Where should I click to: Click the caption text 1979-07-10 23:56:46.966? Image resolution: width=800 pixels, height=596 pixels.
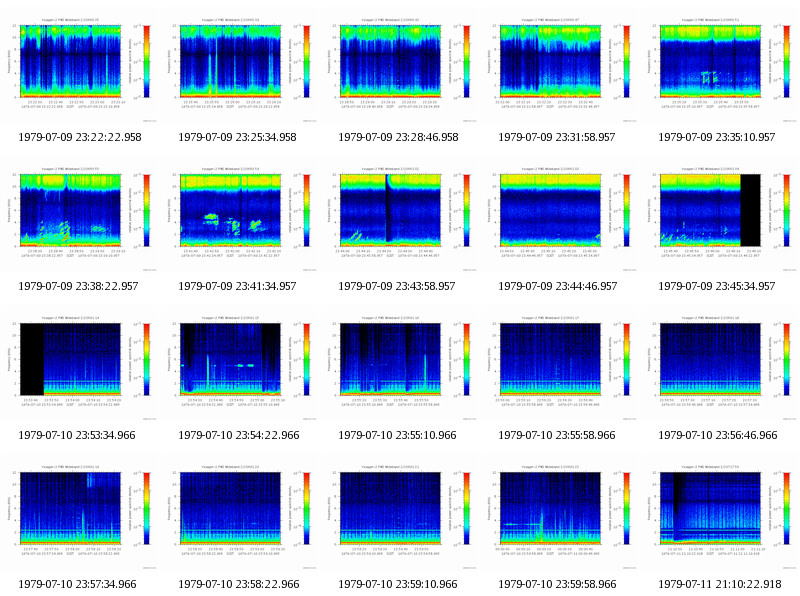coord(718,435)
